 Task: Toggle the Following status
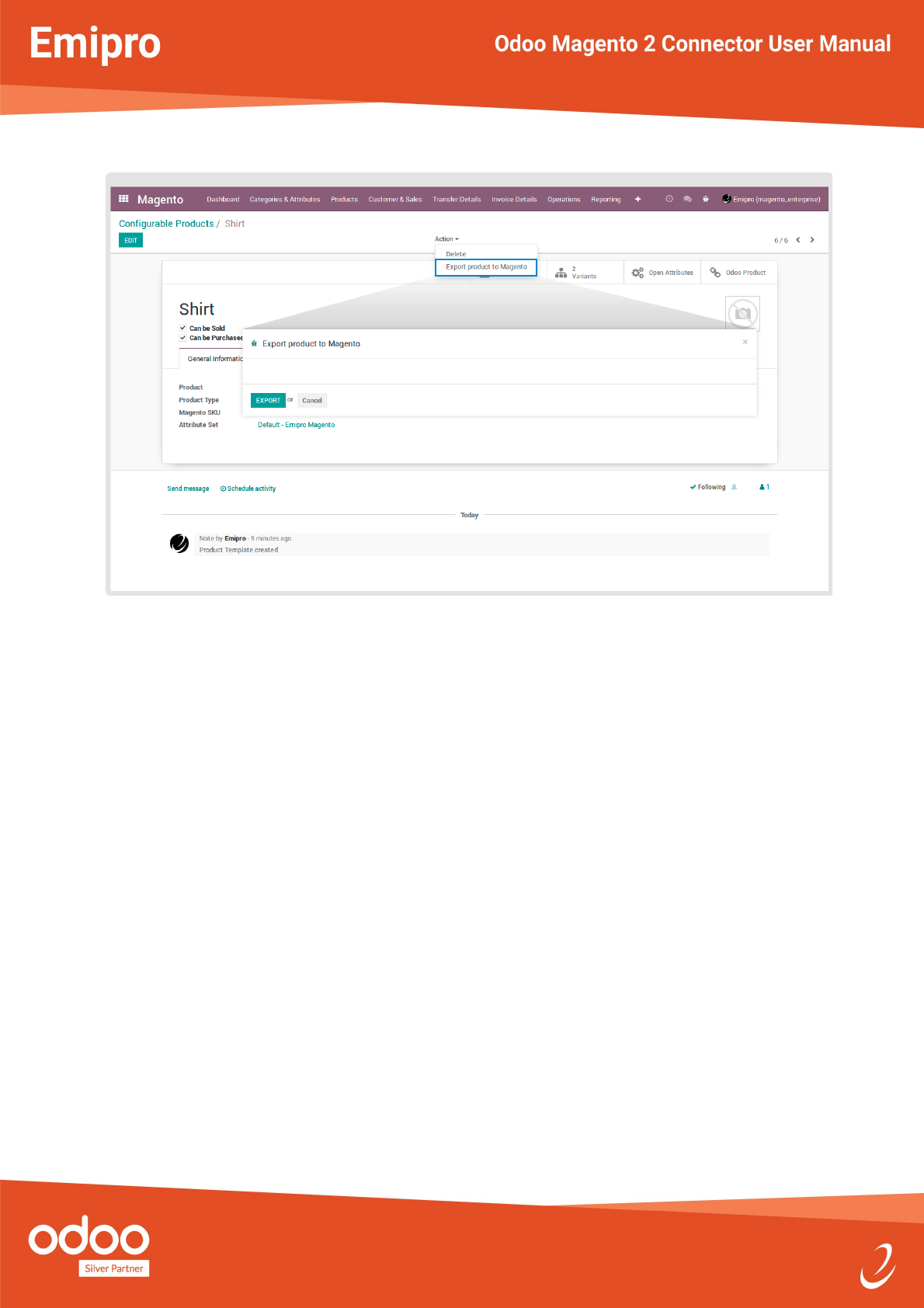(707, 487)
